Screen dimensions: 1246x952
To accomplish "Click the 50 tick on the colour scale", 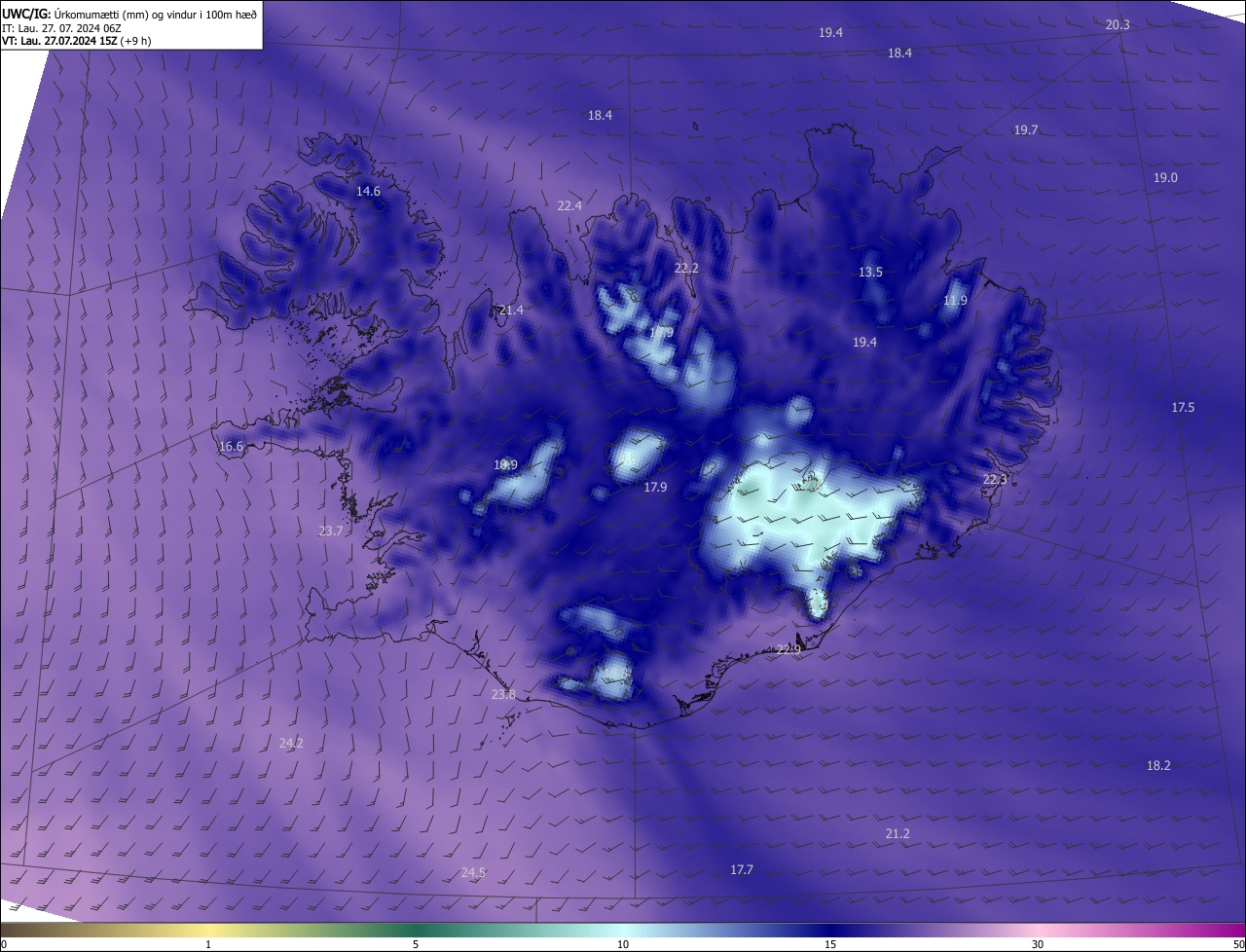I will click(x=1238, y=944).
